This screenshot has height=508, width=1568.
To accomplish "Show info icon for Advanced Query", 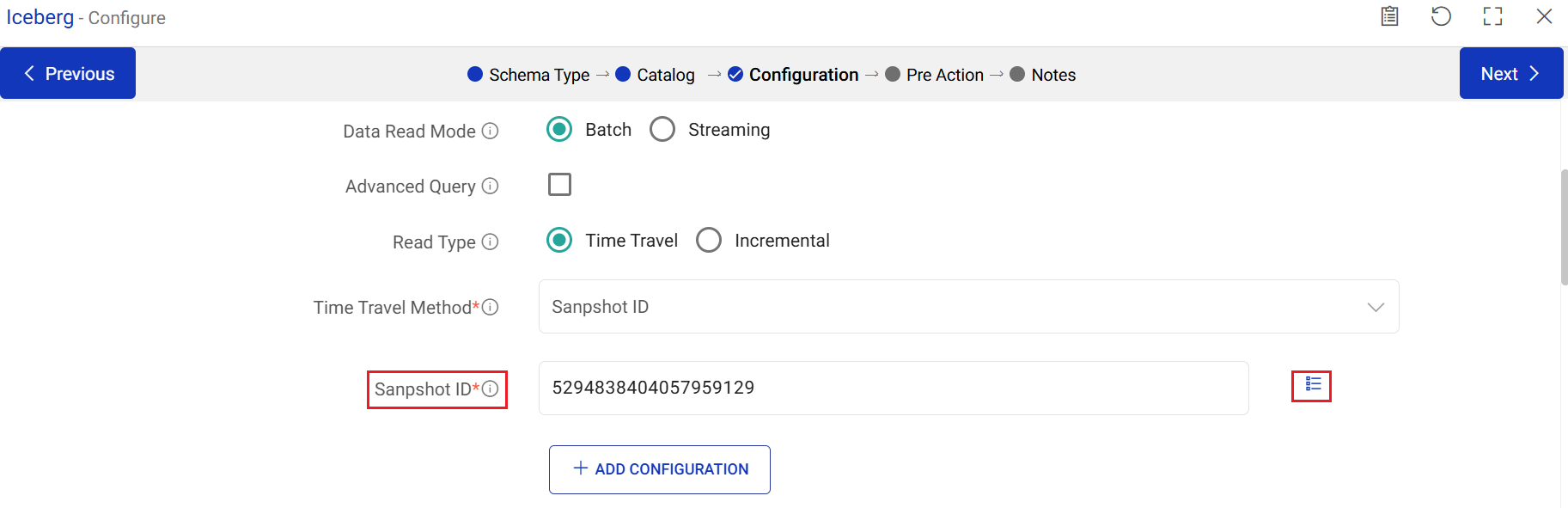I will pyautogui.click(x=490, y=186).
